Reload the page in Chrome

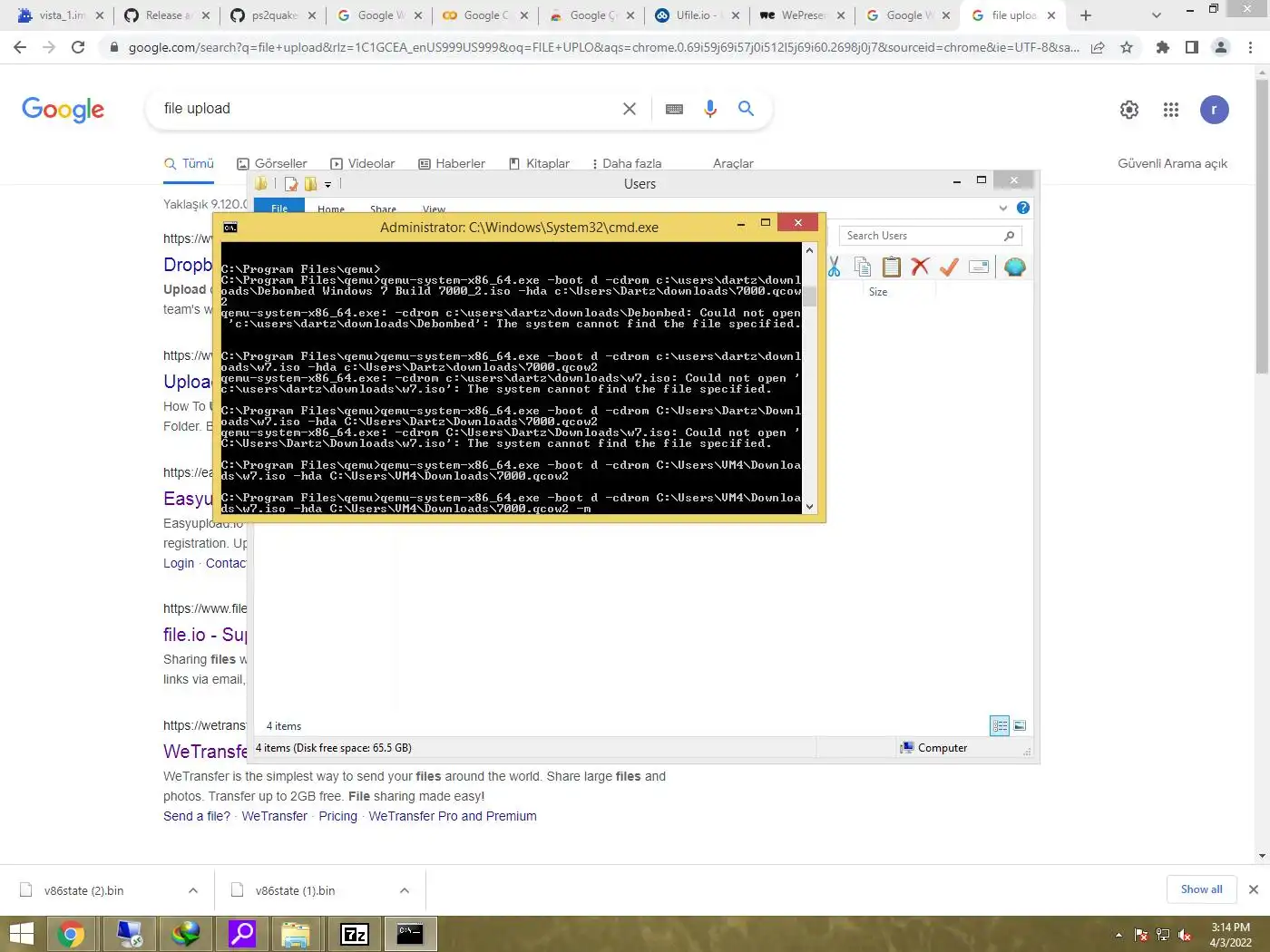78,47
